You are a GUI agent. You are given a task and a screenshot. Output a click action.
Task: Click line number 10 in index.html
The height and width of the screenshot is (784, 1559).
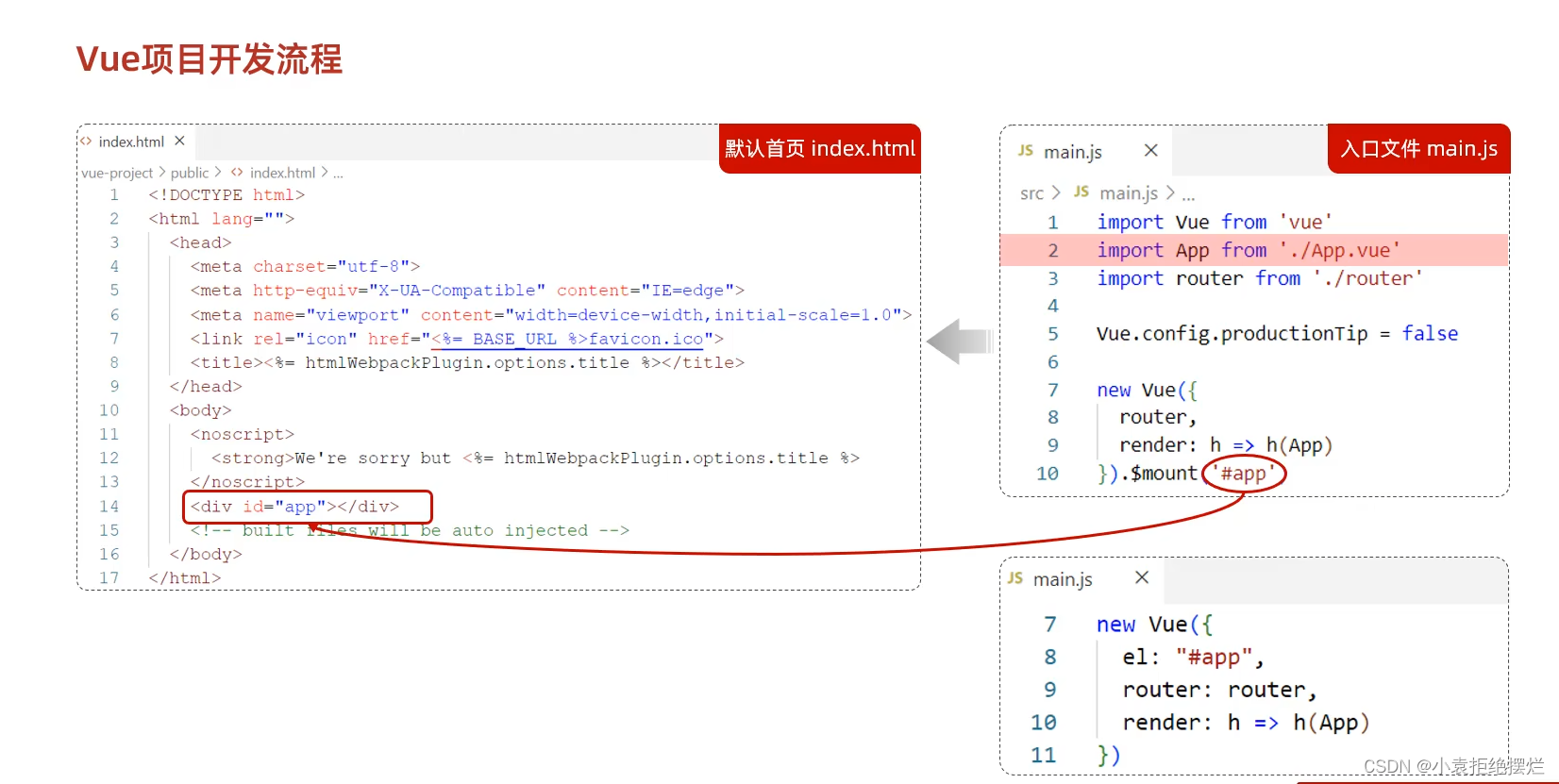[x=109, y=410]
